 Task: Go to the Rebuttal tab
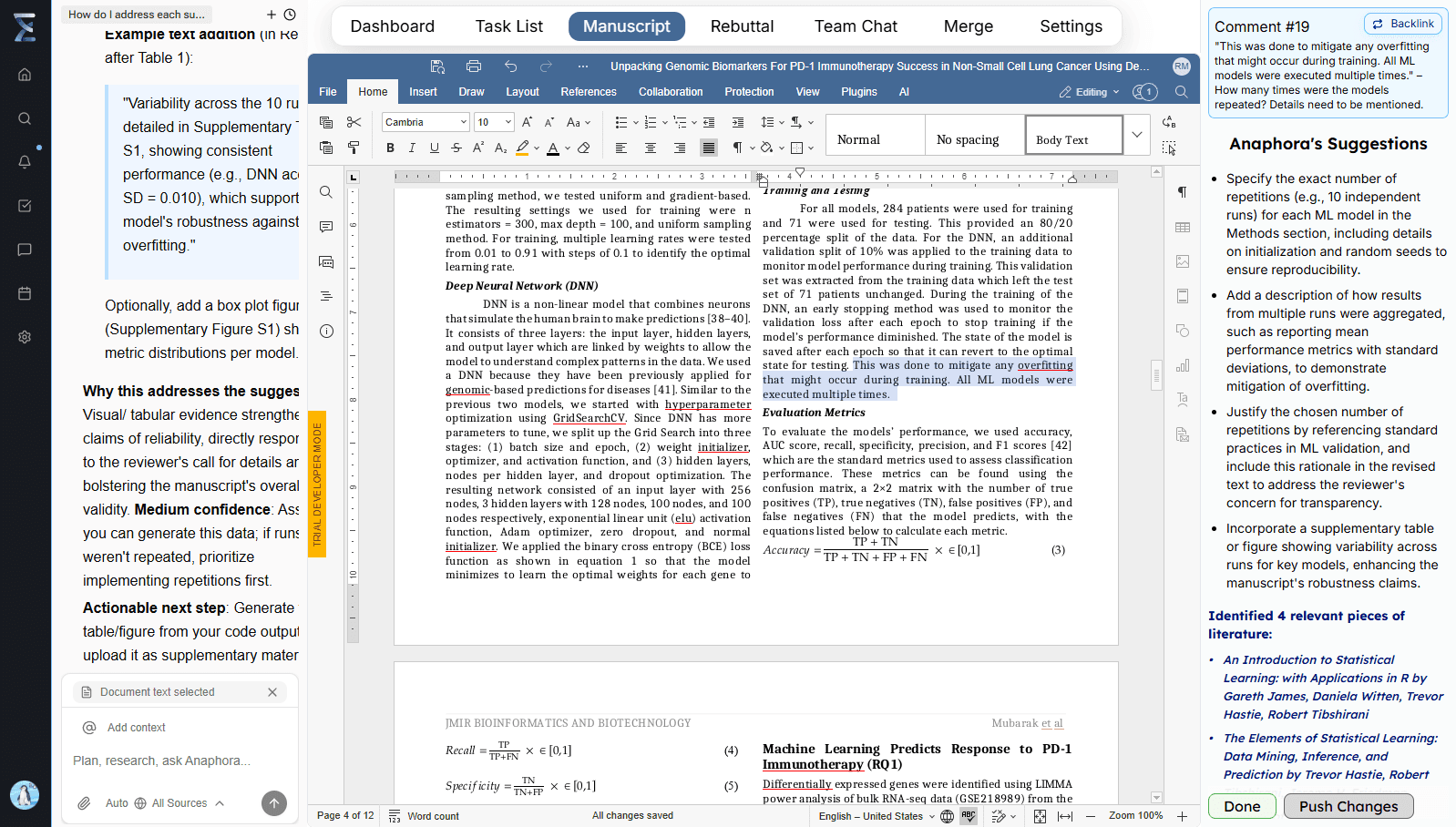(x=742, y=26)
